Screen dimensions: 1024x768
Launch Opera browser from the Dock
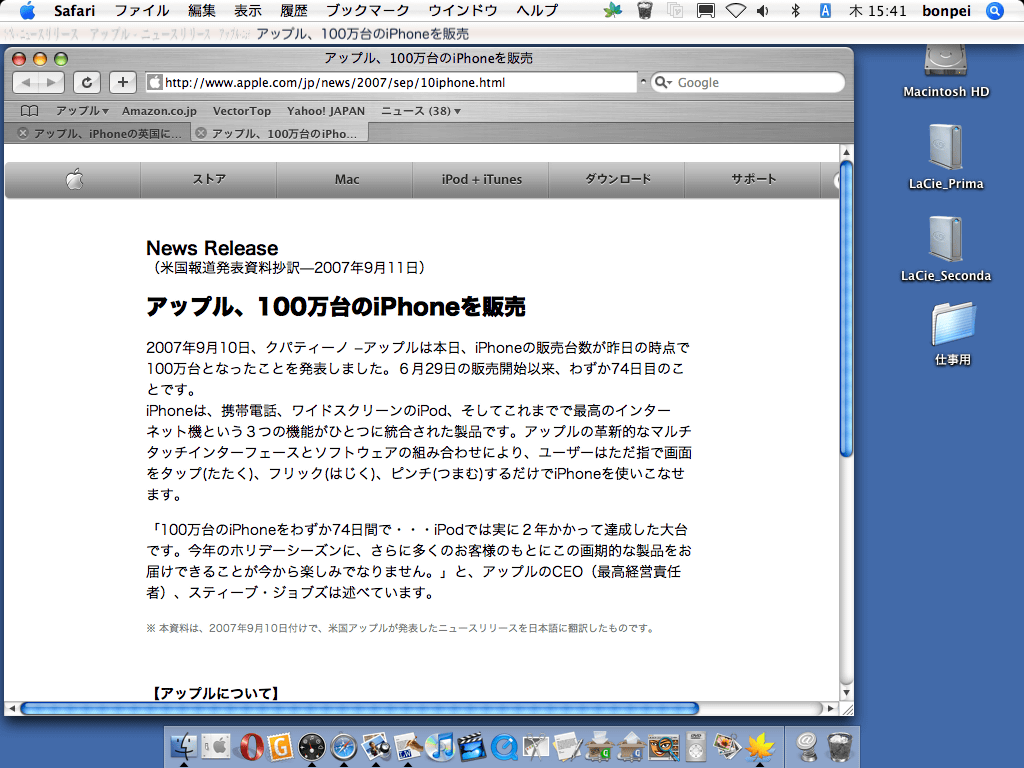click(251, 746)
